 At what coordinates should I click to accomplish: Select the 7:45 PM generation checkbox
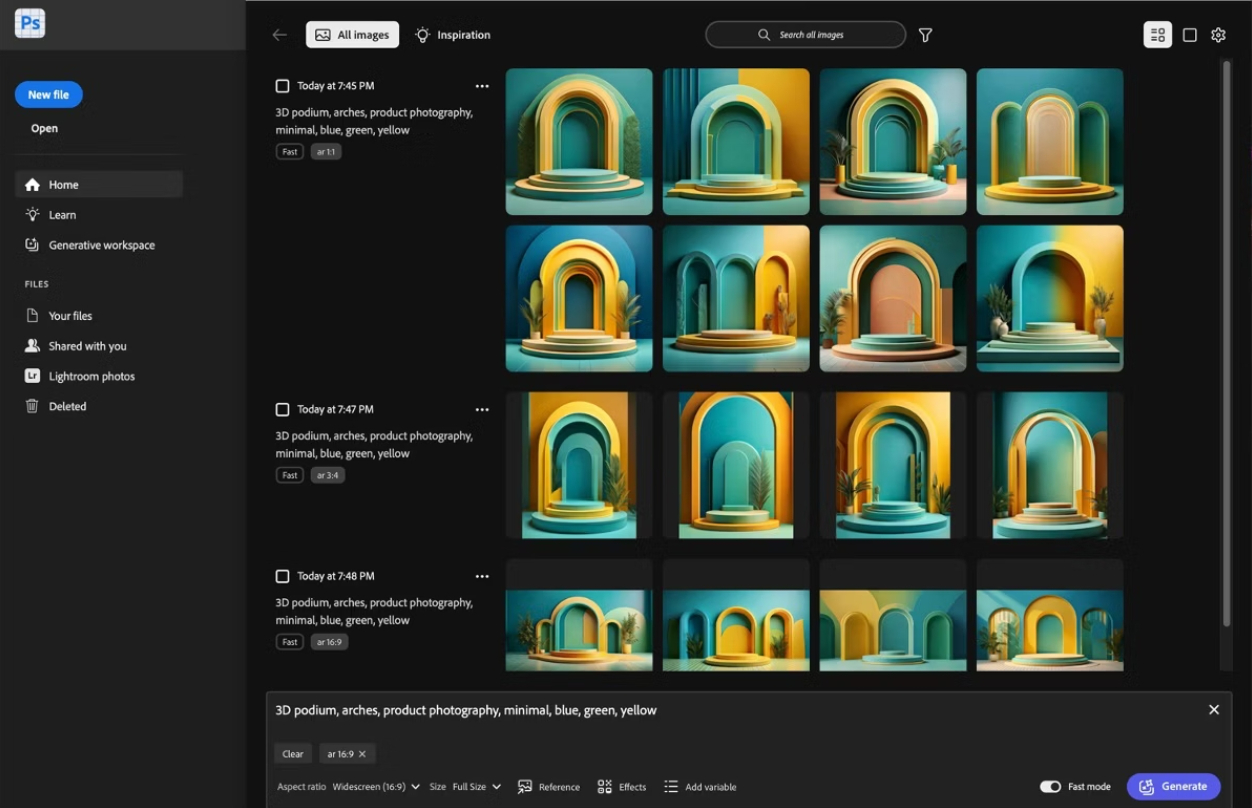tap(282, 86)
